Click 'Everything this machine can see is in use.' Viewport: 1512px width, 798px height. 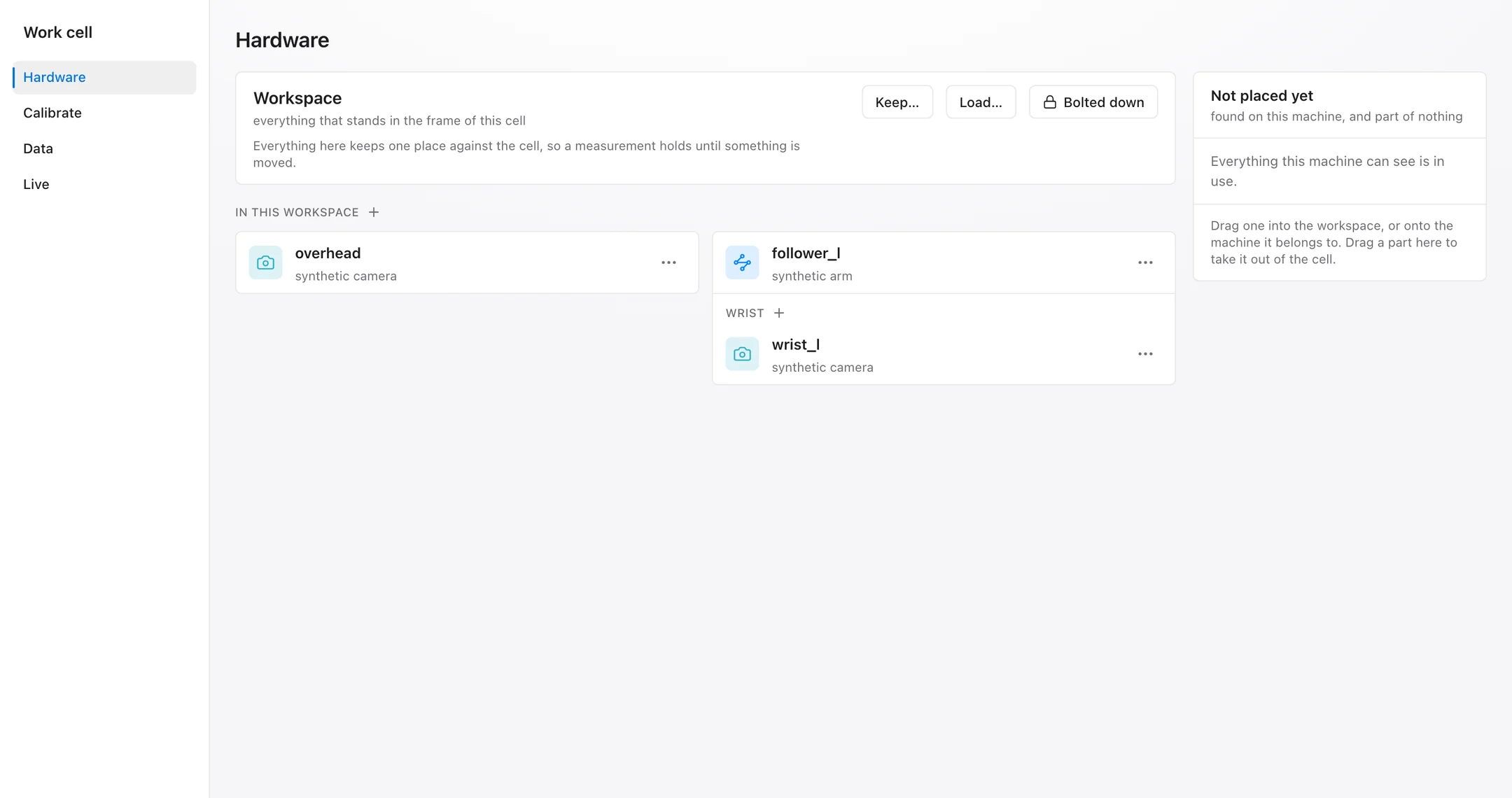tap(1327, 171)
